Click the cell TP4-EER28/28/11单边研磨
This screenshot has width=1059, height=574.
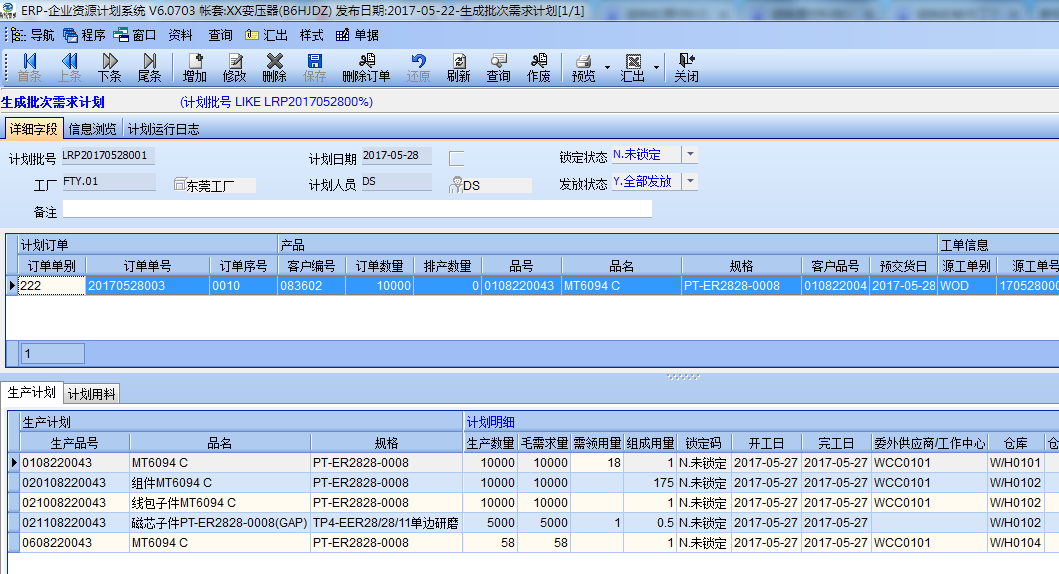click(386, 523)
